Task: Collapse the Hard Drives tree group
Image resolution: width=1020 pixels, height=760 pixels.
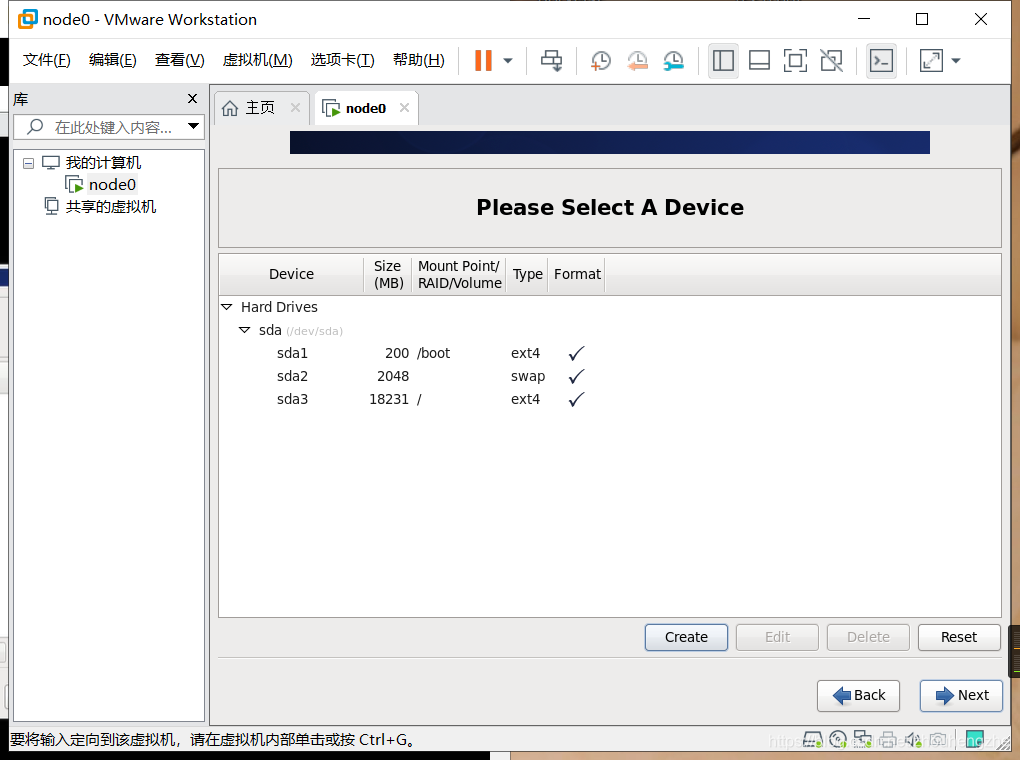Action: [227, 306]
